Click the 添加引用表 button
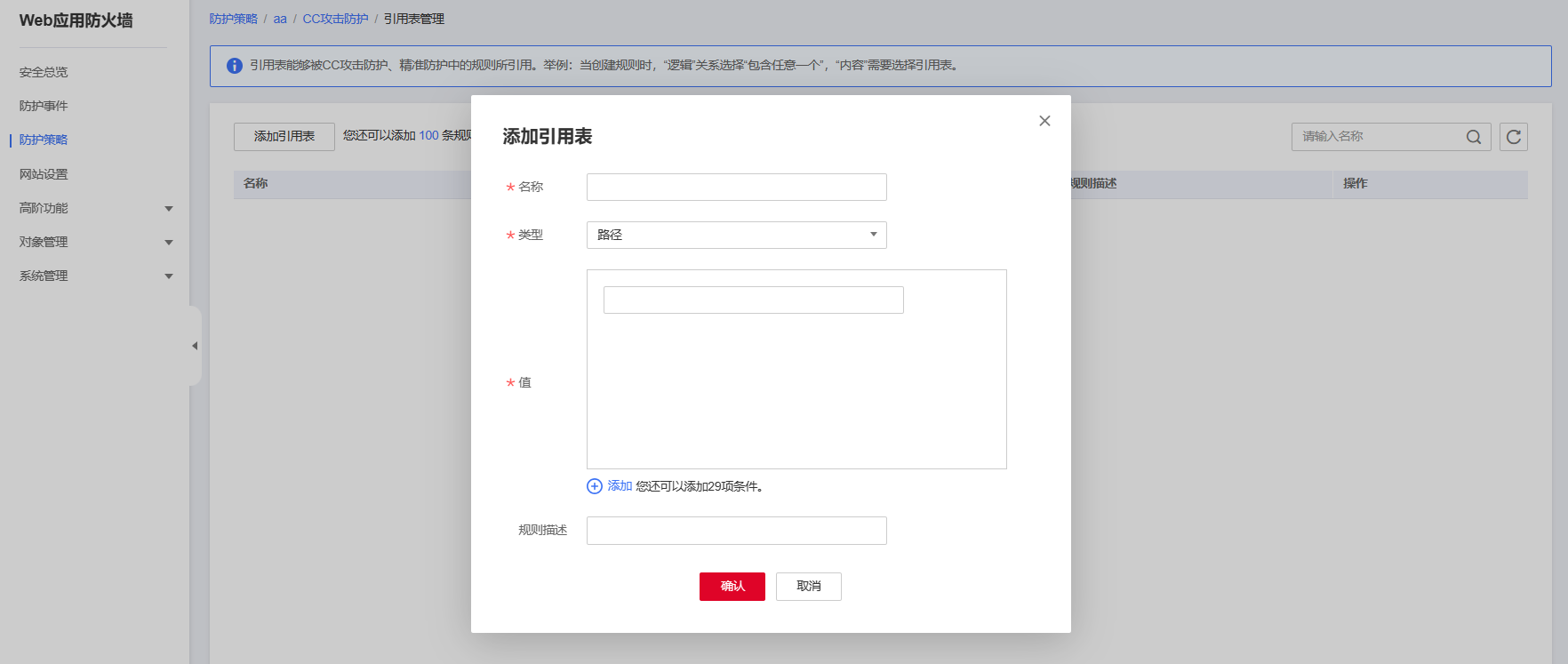The image size is (1568, 664). pyautogui.click(x=284, y=137)
